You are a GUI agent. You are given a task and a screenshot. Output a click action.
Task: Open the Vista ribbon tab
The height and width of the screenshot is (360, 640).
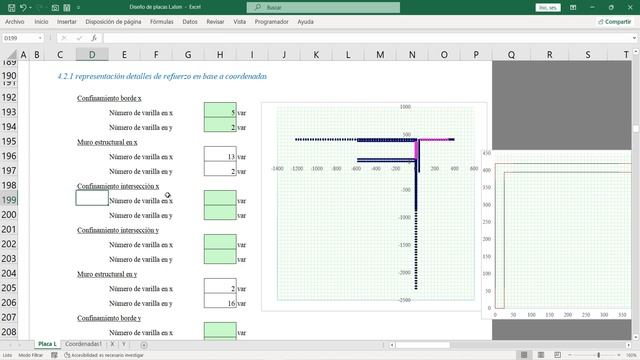click(240, 22)
